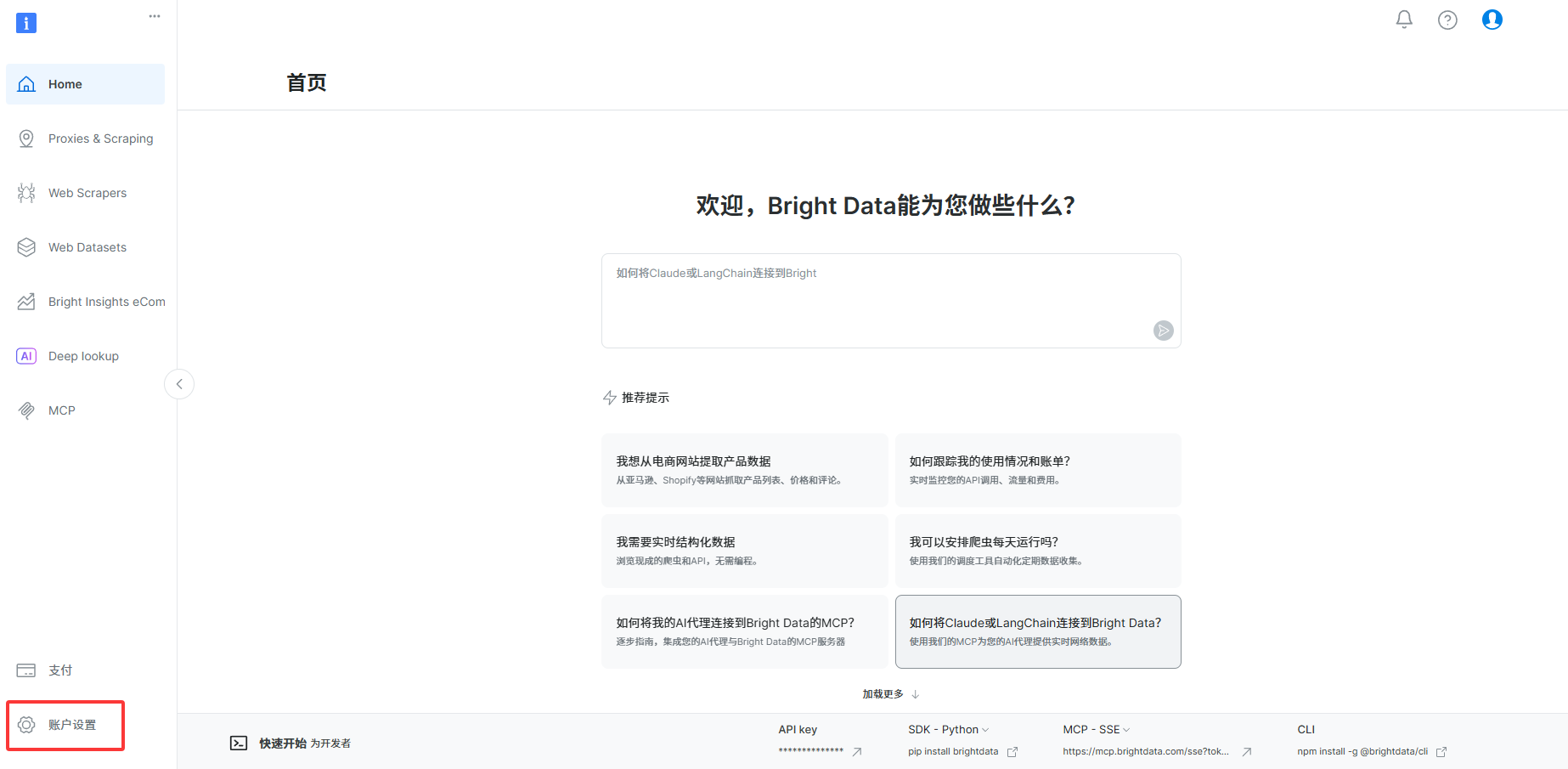Click the 快速开始 为开发者 label
1568x769 pixels.
[x=305, y=744]
